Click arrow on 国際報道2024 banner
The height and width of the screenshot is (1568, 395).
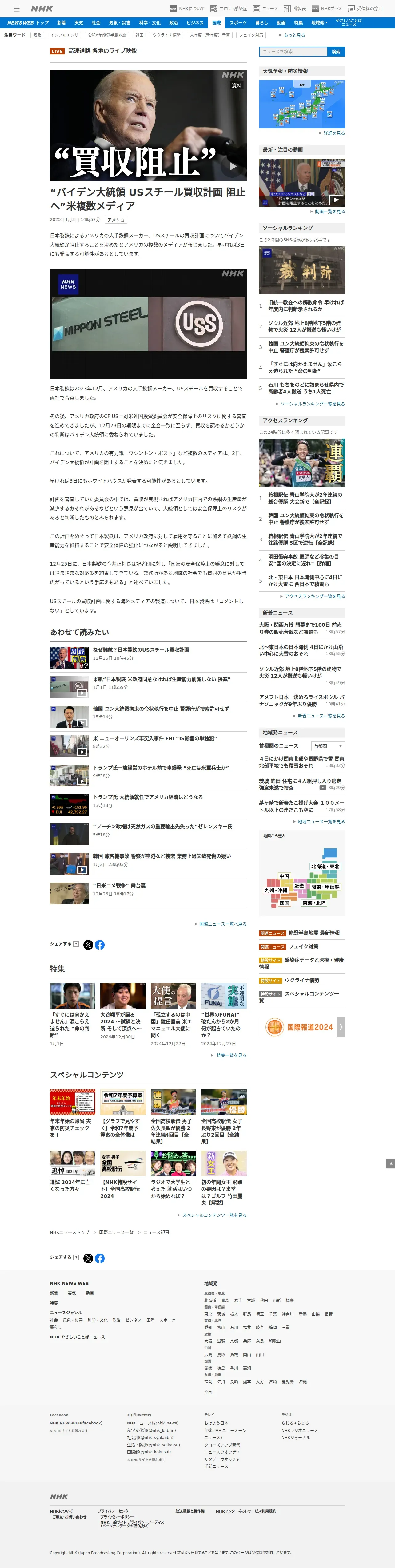pos(341,1027)
